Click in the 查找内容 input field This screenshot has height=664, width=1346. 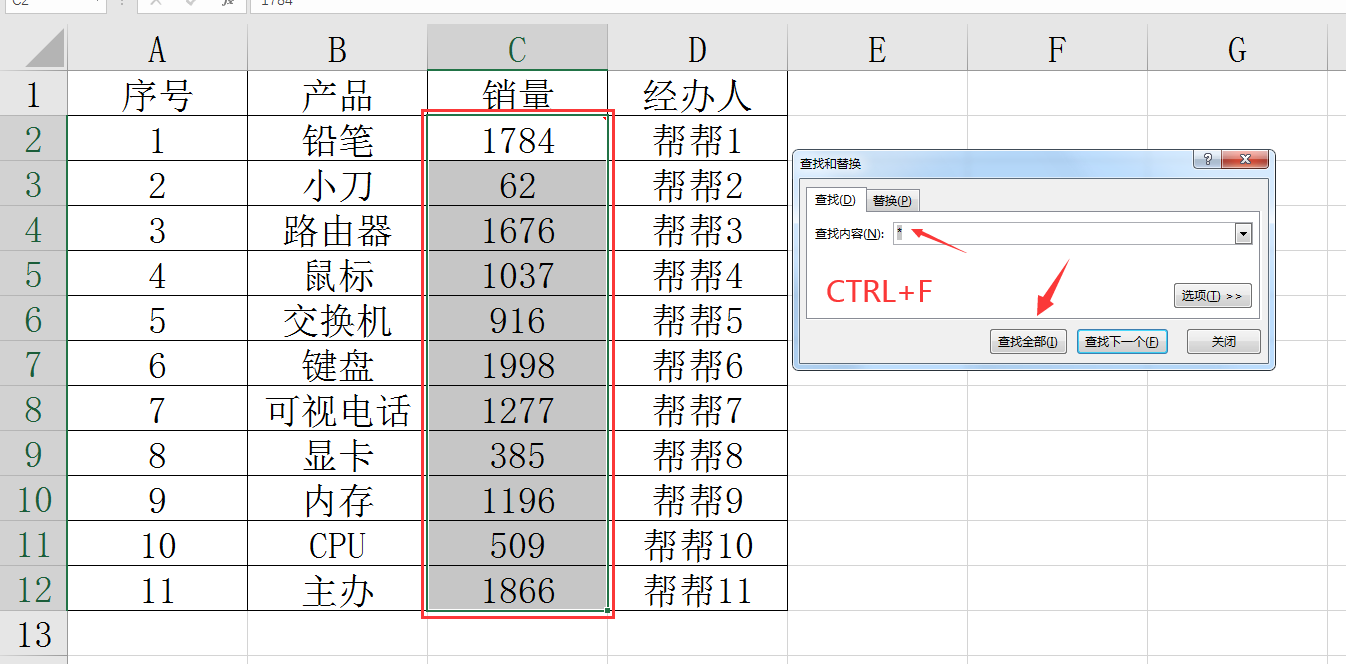coord(1065,234)
